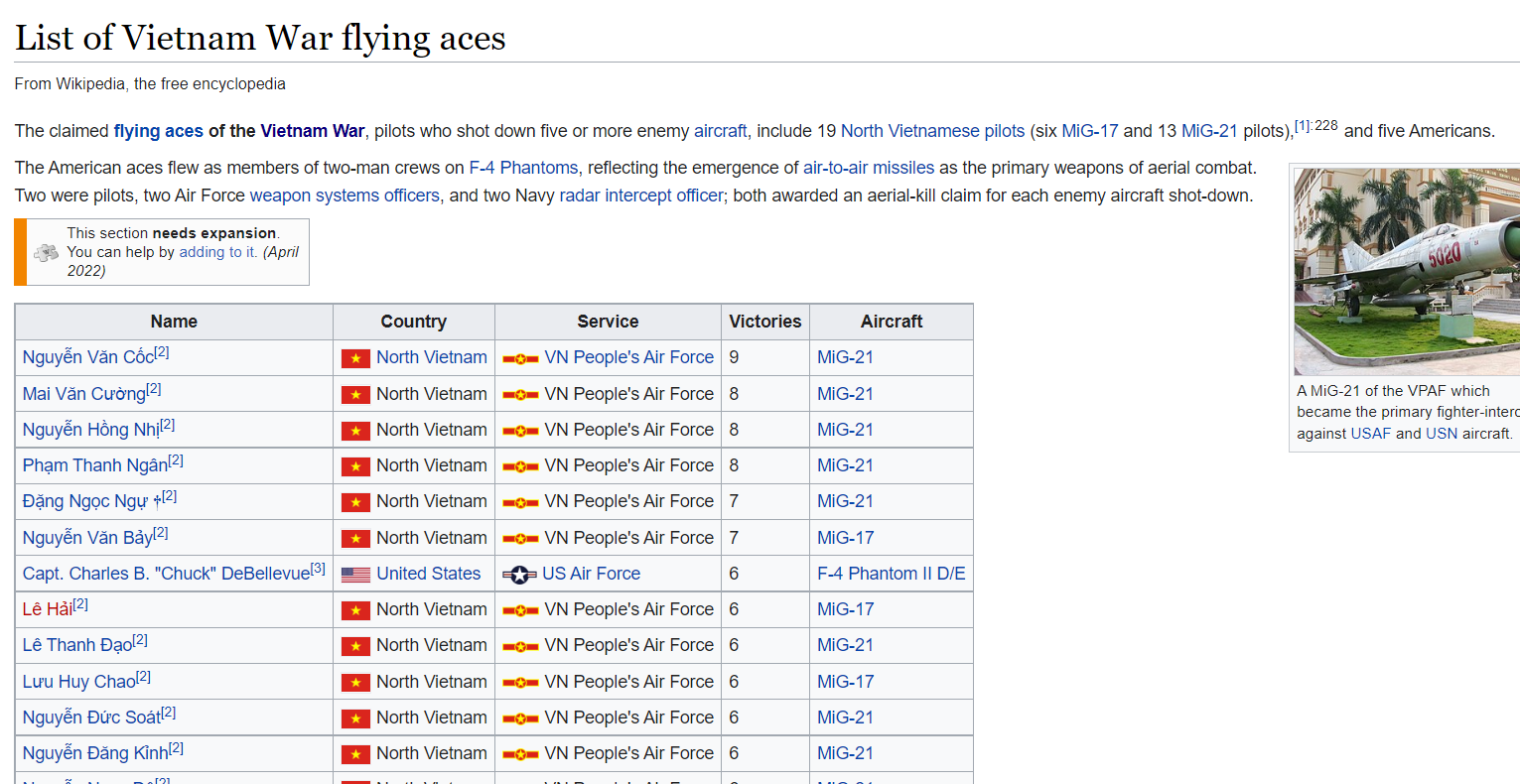Click North Vietnam flag in Lê Hải row
The height and width of the screenshot is (784, 1520).
click(x=355, y=610)
